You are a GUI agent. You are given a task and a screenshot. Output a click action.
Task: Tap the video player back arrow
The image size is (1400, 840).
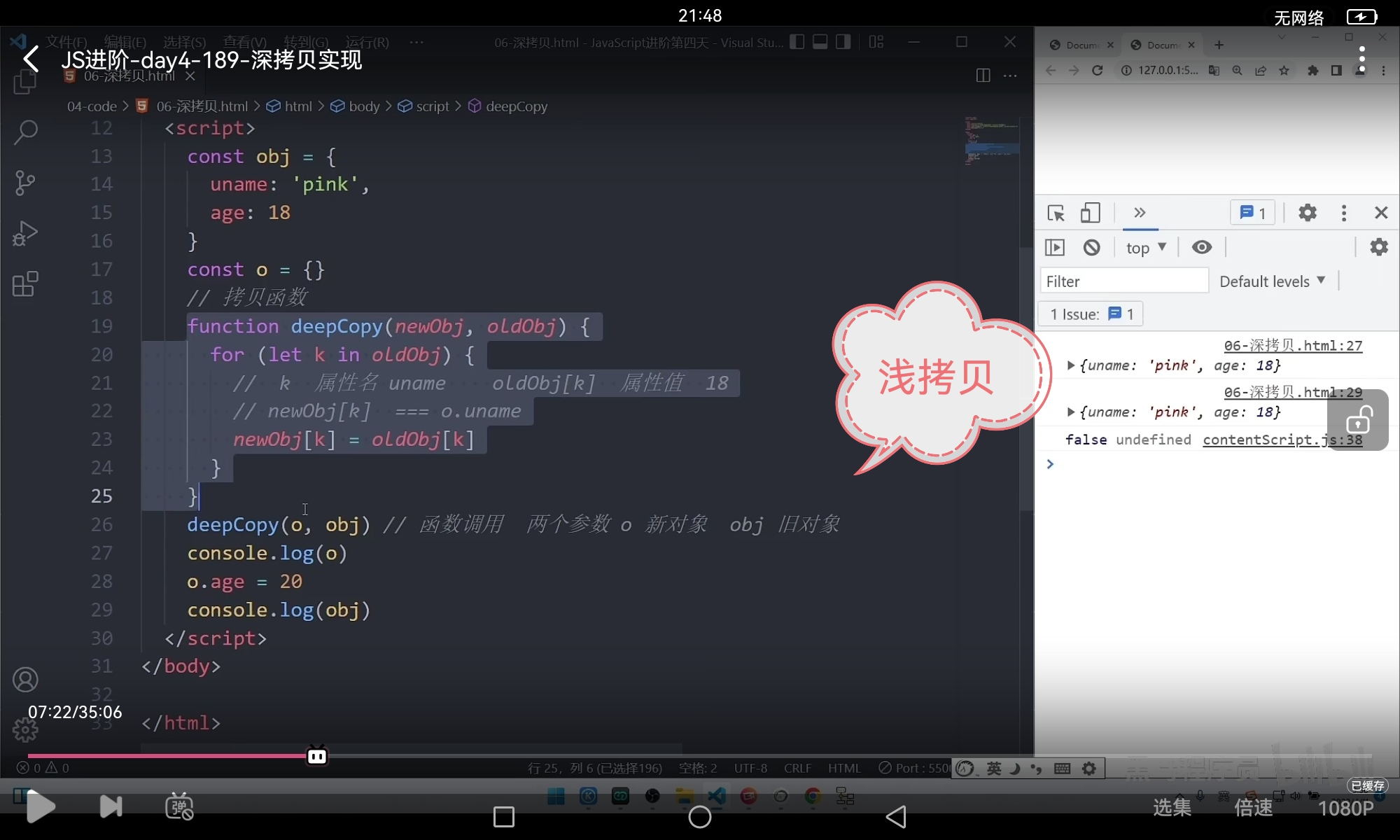click(x=31, y=59)
